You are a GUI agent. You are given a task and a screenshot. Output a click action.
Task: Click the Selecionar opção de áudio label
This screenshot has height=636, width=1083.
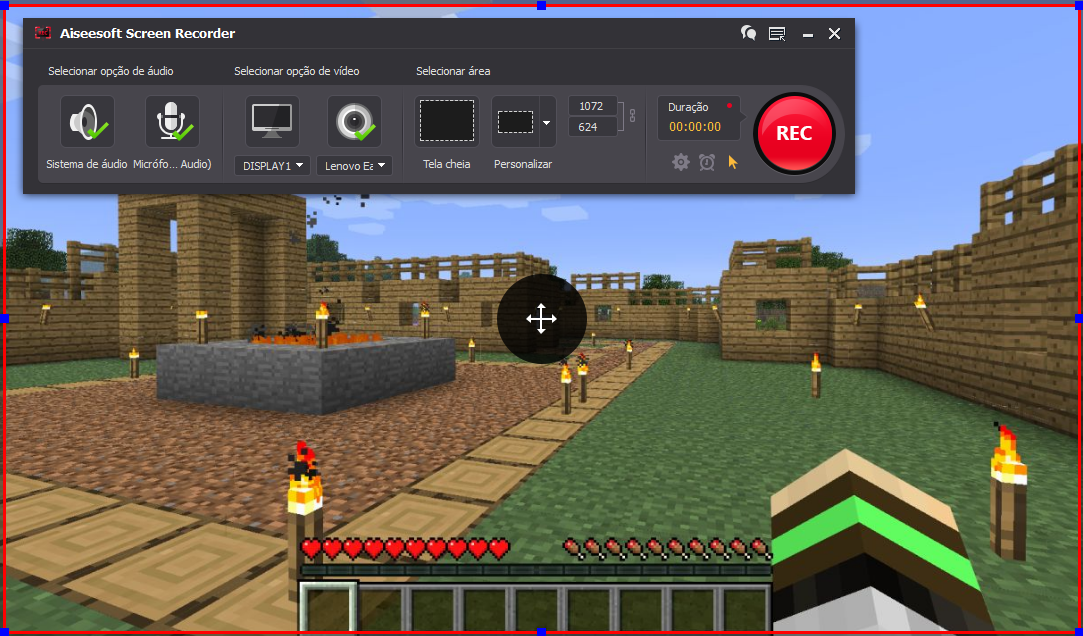(111, 71)
